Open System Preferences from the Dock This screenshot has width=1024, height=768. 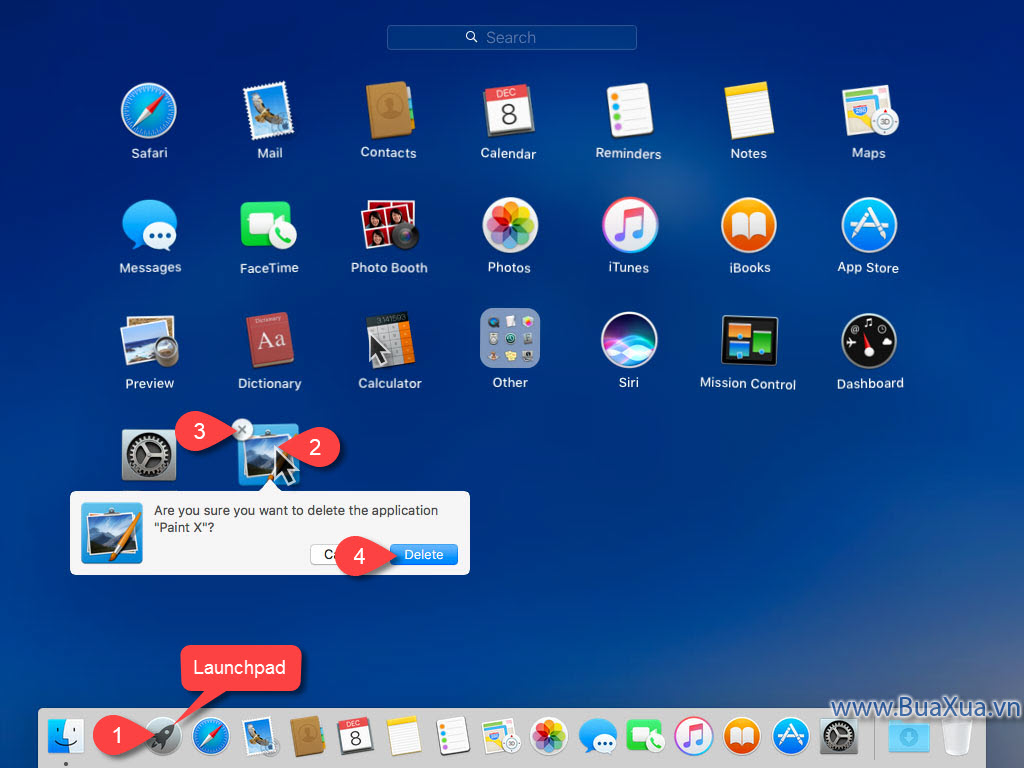[x=839, y=736]
